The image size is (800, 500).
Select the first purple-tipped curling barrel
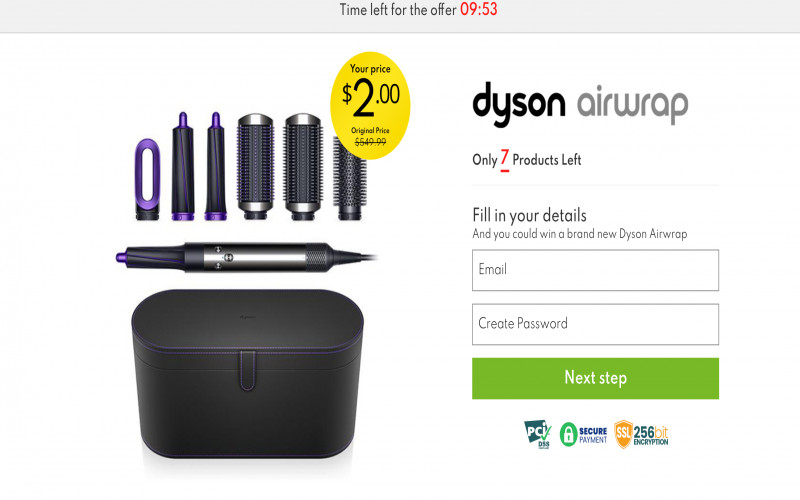pos(183,166)
